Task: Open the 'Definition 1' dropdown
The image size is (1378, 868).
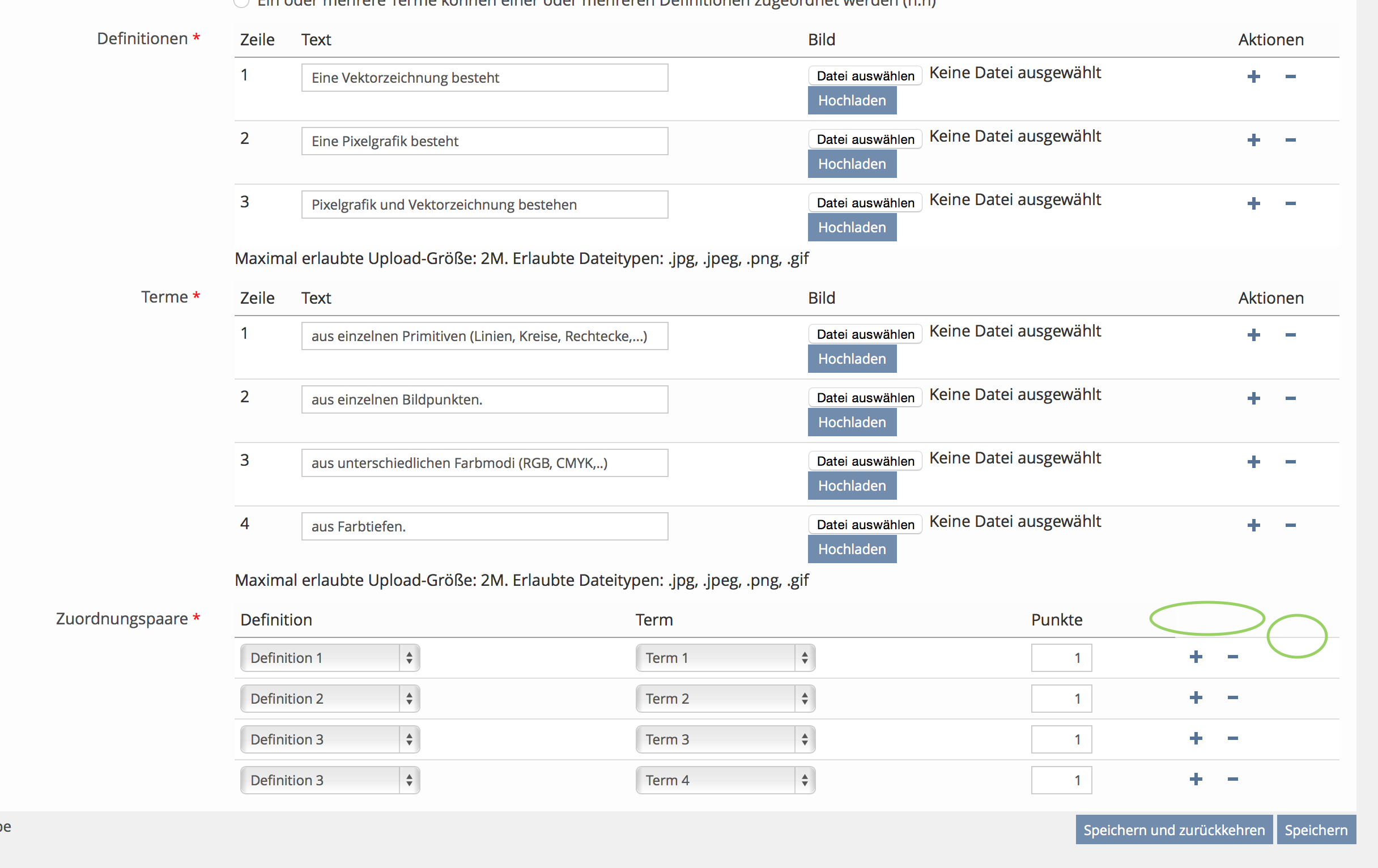Action: (x=330, y=658)
